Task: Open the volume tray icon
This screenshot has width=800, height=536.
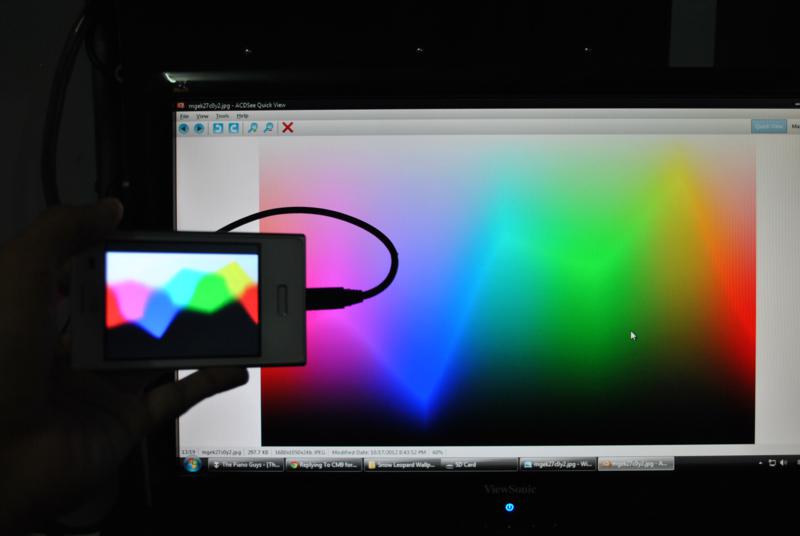Action: click(x=784, y=463)
